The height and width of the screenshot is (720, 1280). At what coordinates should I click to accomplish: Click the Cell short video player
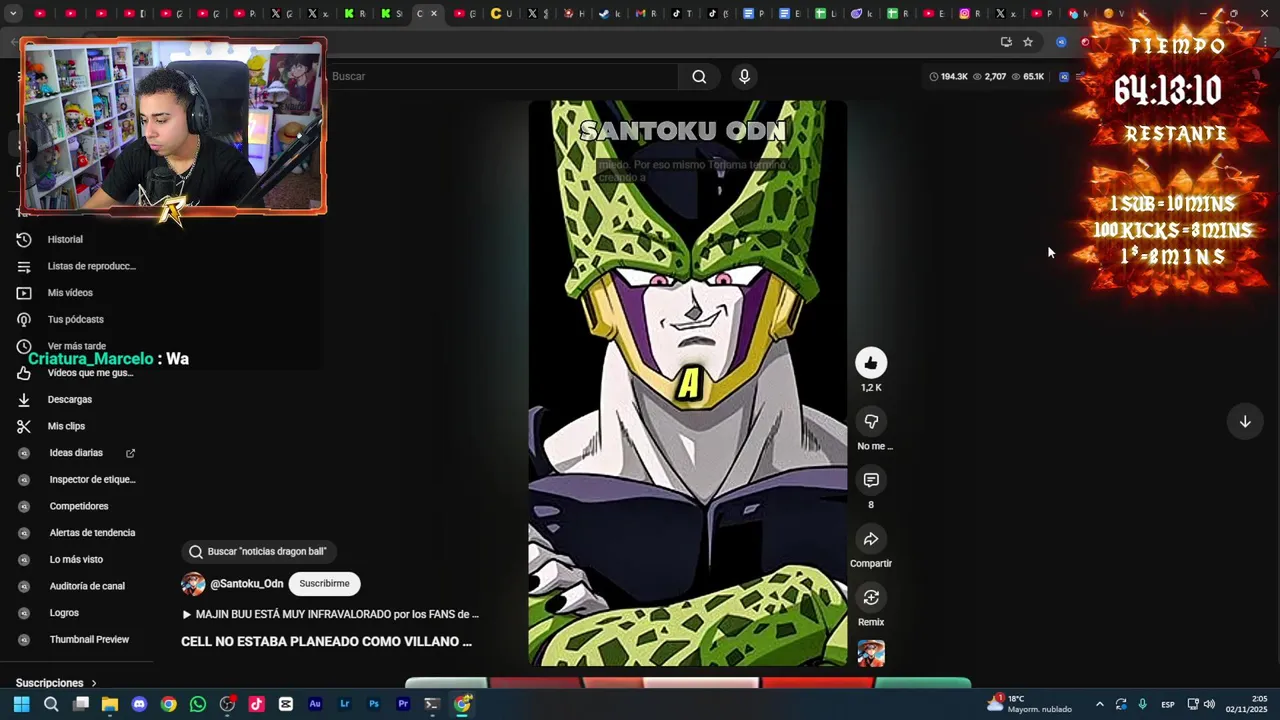[x=687, y=383]
